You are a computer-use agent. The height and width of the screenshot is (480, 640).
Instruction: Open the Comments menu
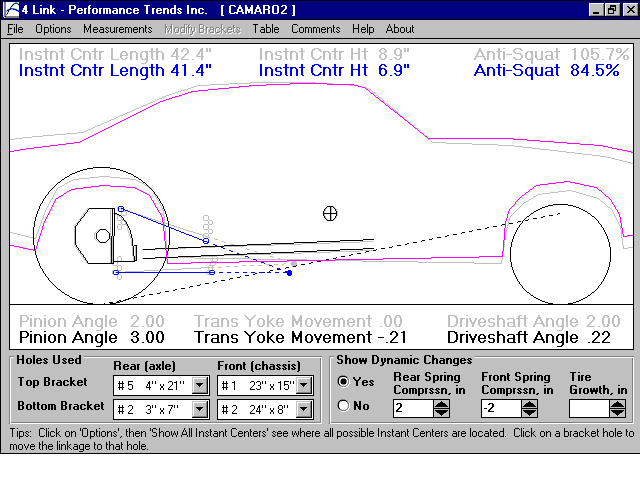point(316,29)
